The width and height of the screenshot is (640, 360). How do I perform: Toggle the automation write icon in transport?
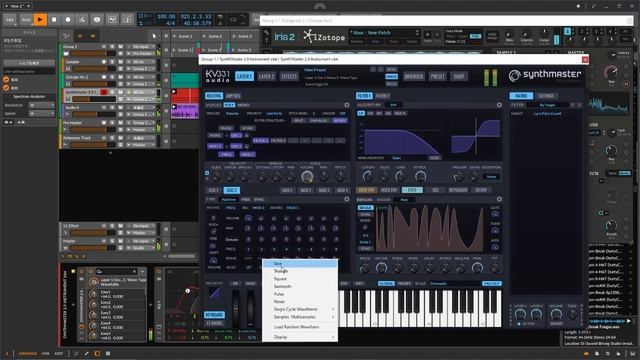click(82, 20)
